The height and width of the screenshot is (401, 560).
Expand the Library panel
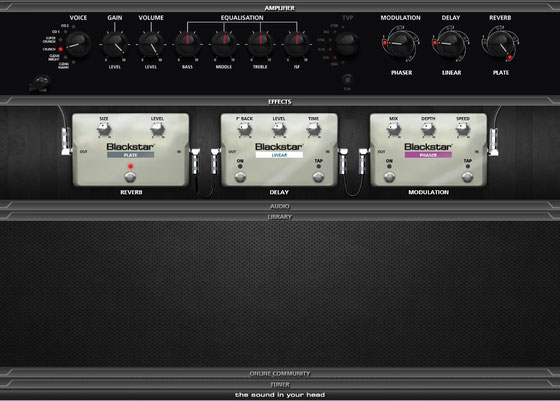(280, 217)
